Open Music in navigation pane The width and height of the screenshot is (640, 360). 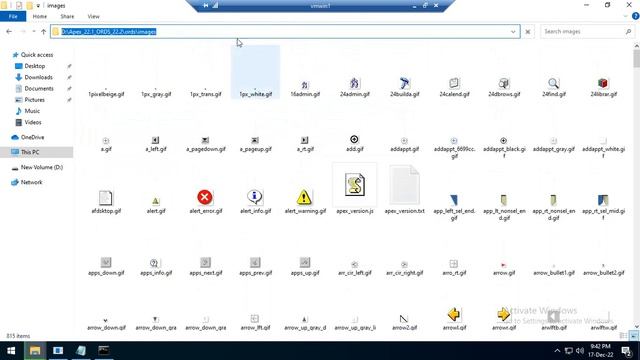32,111
